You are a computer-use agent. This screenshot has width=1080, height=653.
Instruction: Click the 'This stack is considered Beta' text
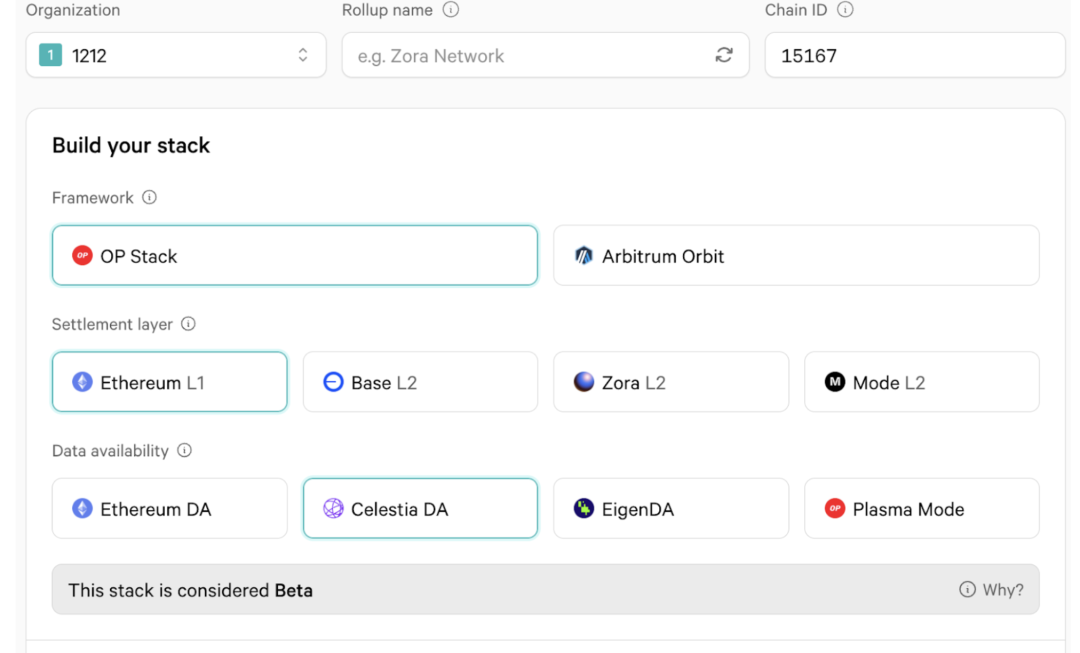[x=190, y=590]
